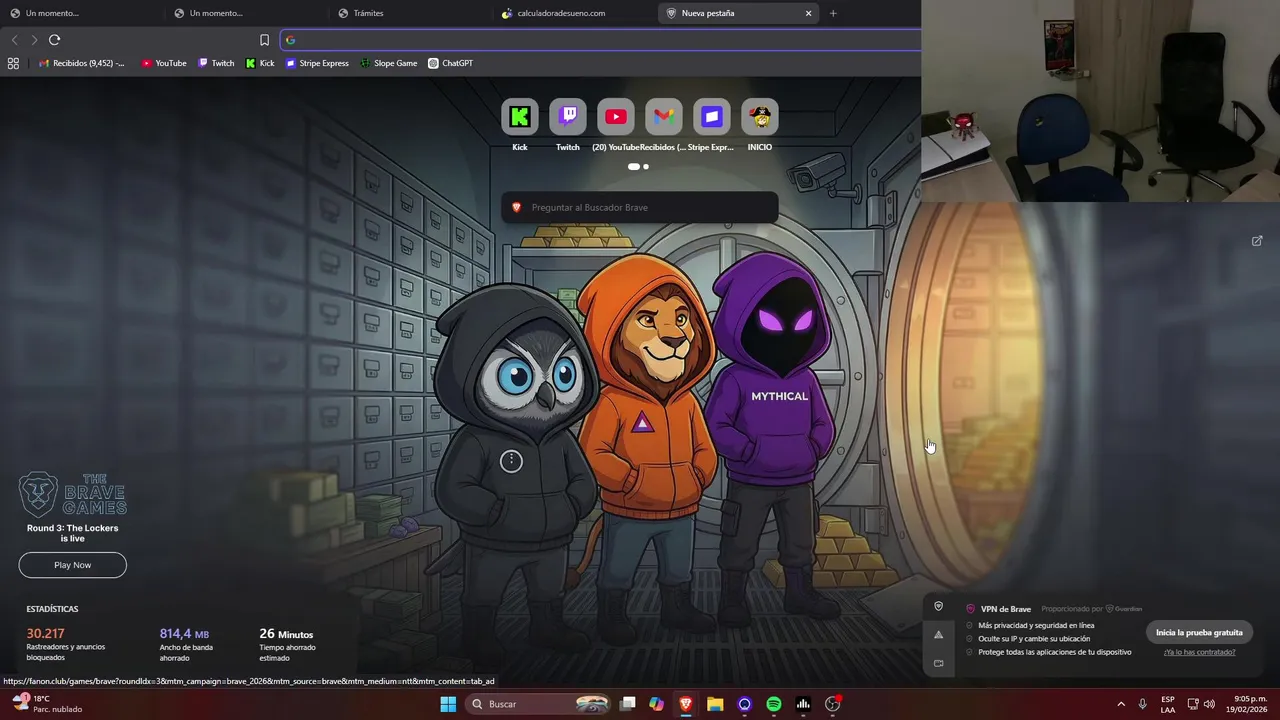Open the Gmail Recibidos speed-dial tile
The image size is (1280, 720).
click(664, 117)
